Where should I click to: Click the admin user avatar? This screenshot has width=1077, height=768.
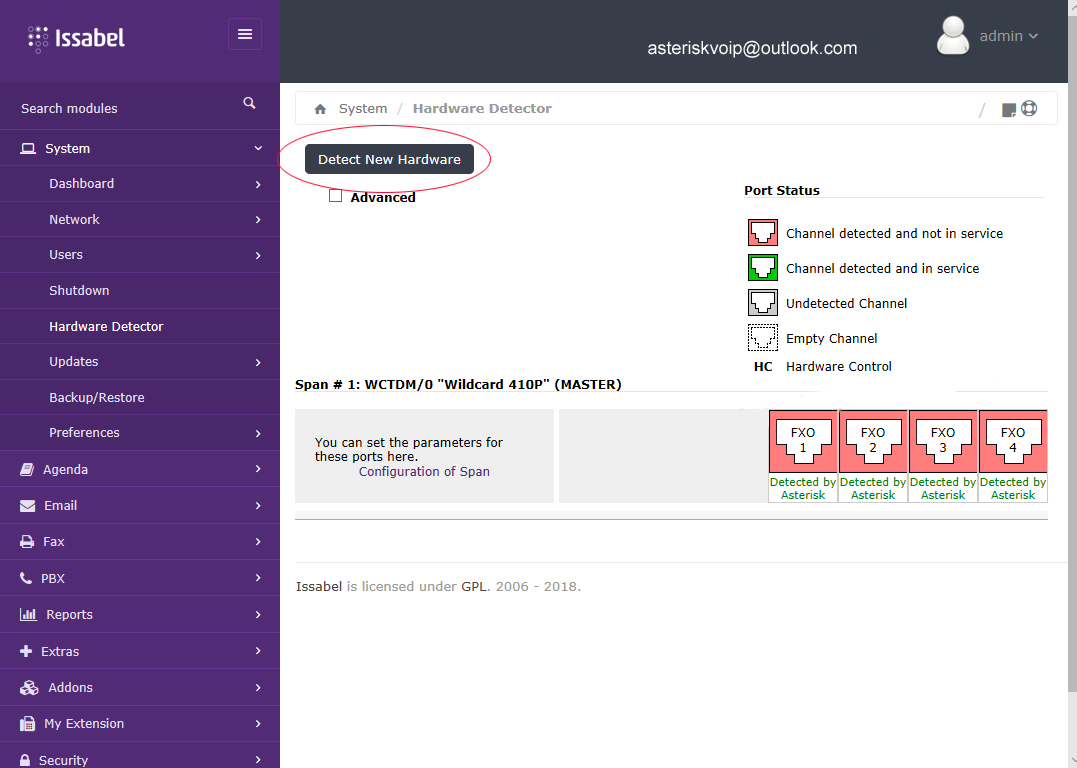tap(952, 36)
